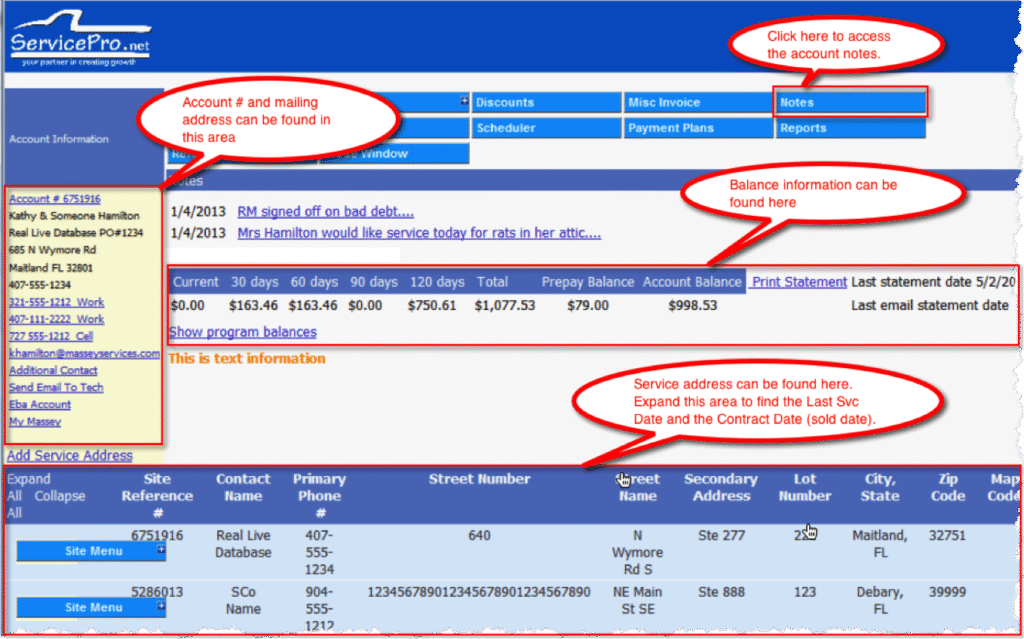
Task: Collapse All service addresses
Action: pyautogui.click(x=60, y=496)
